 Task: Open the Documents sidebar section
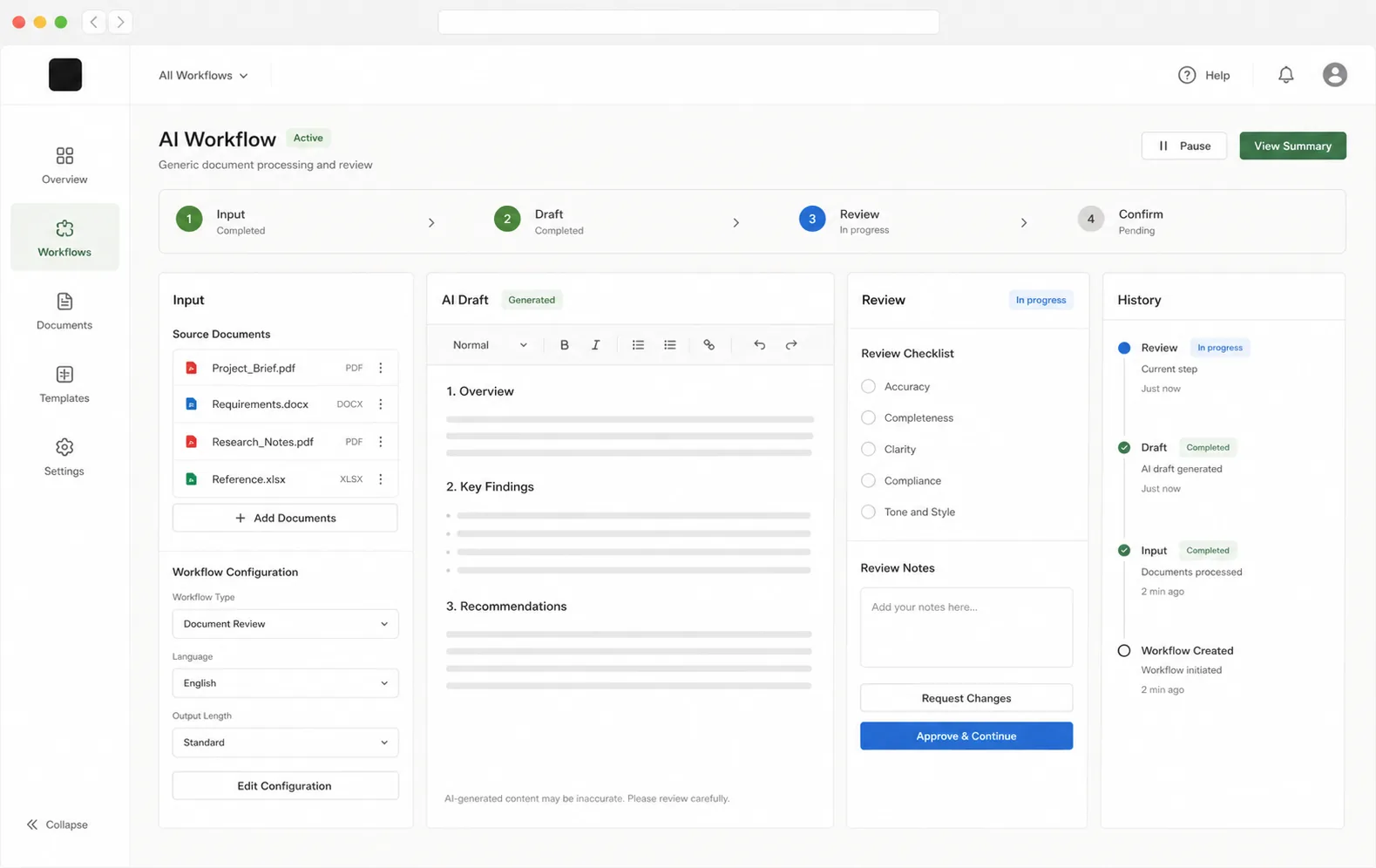(64, 311)
